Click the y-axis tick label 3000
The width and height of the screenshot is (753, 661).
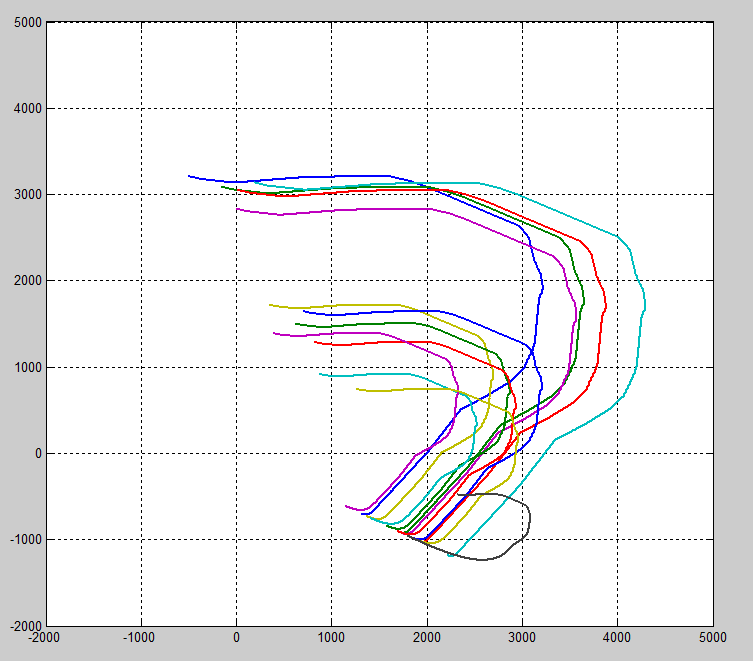pyautogui.click(x=25, y=195)
